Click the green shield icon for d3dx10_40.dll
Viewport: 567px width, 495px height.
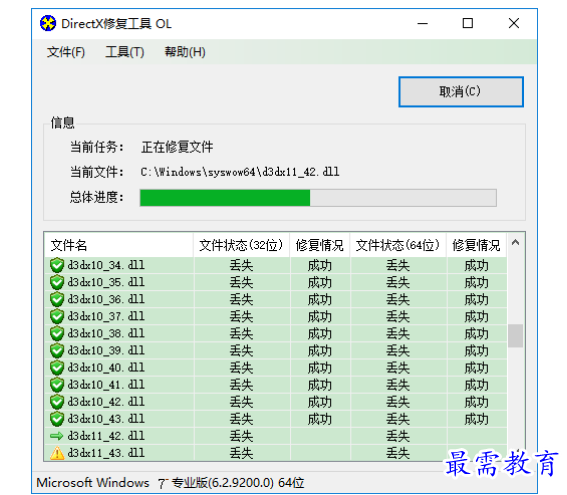pyautogui.click(x=57, y=368)
